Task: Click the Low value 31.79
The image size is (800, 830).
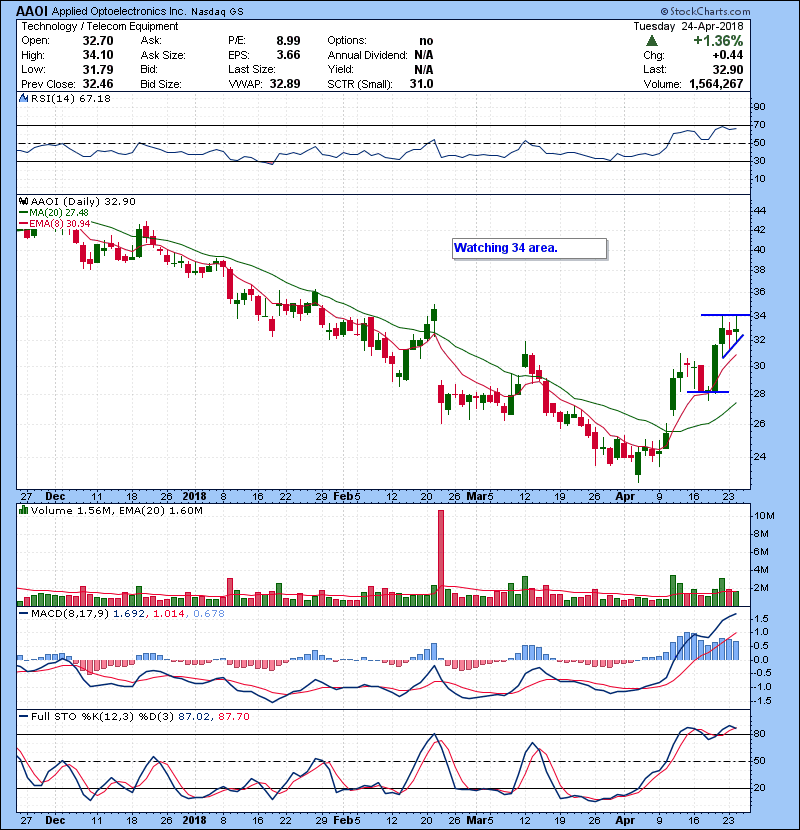Action: 98,69
